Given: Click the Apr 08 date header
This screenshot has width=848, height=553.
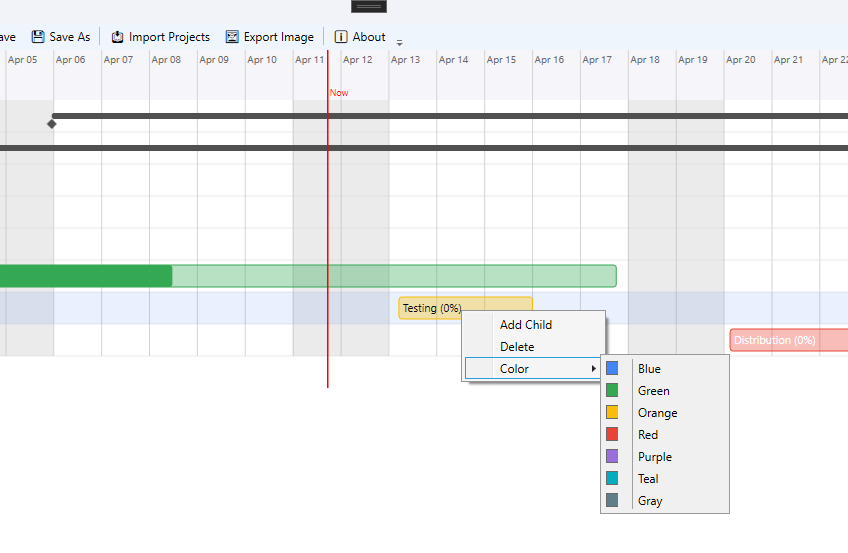Looking at the screenshot, I should (166, 59).
